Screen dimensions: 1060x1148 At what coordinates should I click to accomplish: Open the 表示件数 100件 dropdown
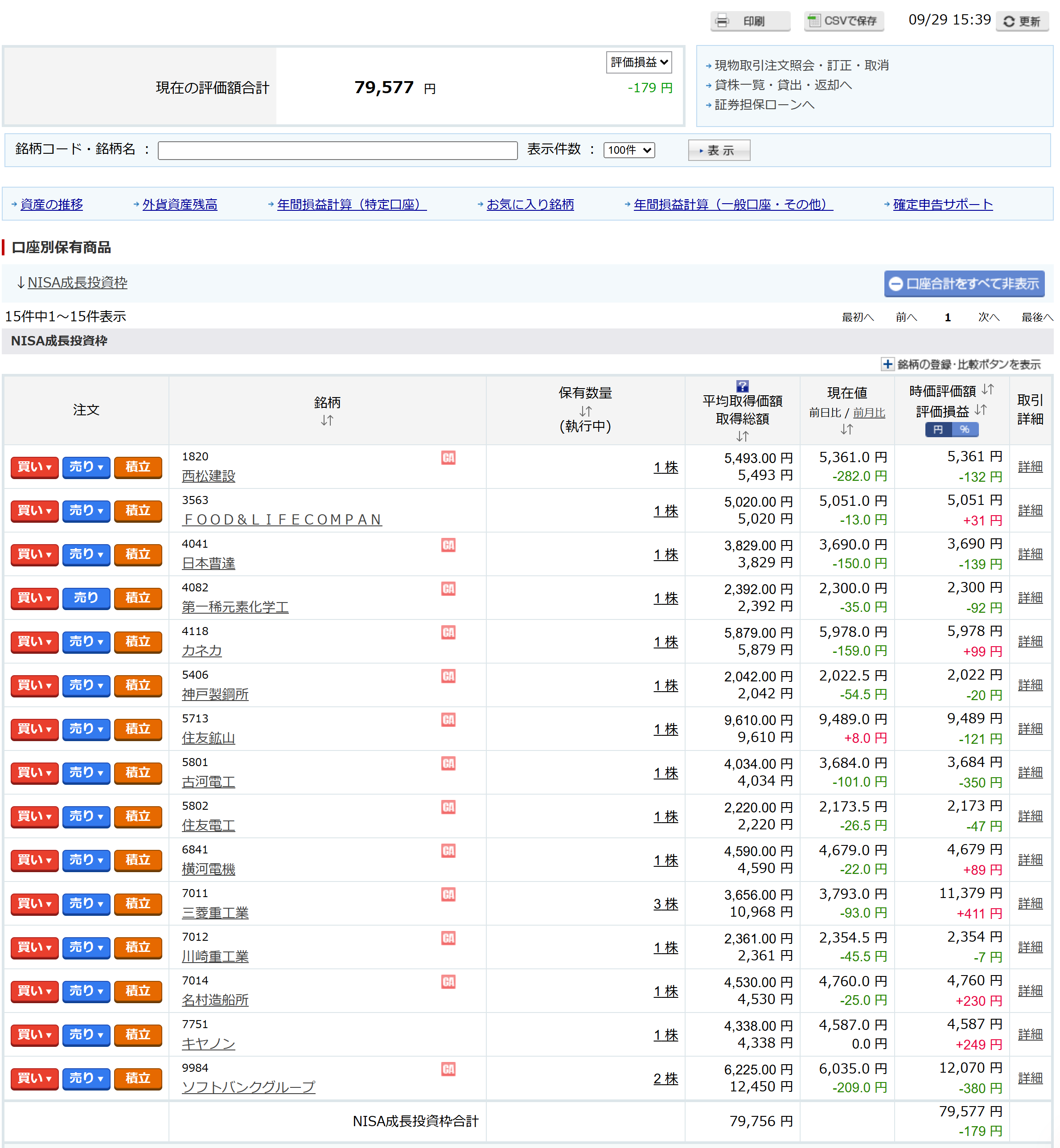tap(629, 150)
